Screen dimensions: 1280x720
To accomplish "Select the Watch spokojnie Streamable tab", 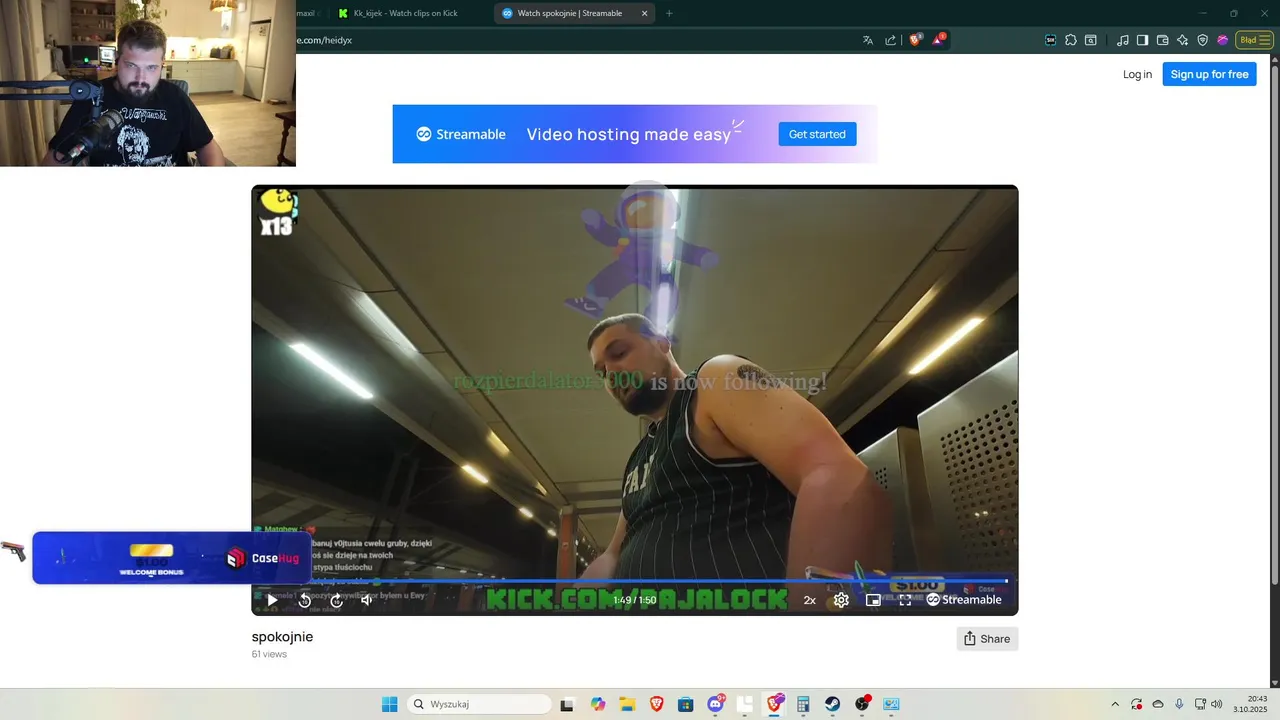I will tap(570, 13).
